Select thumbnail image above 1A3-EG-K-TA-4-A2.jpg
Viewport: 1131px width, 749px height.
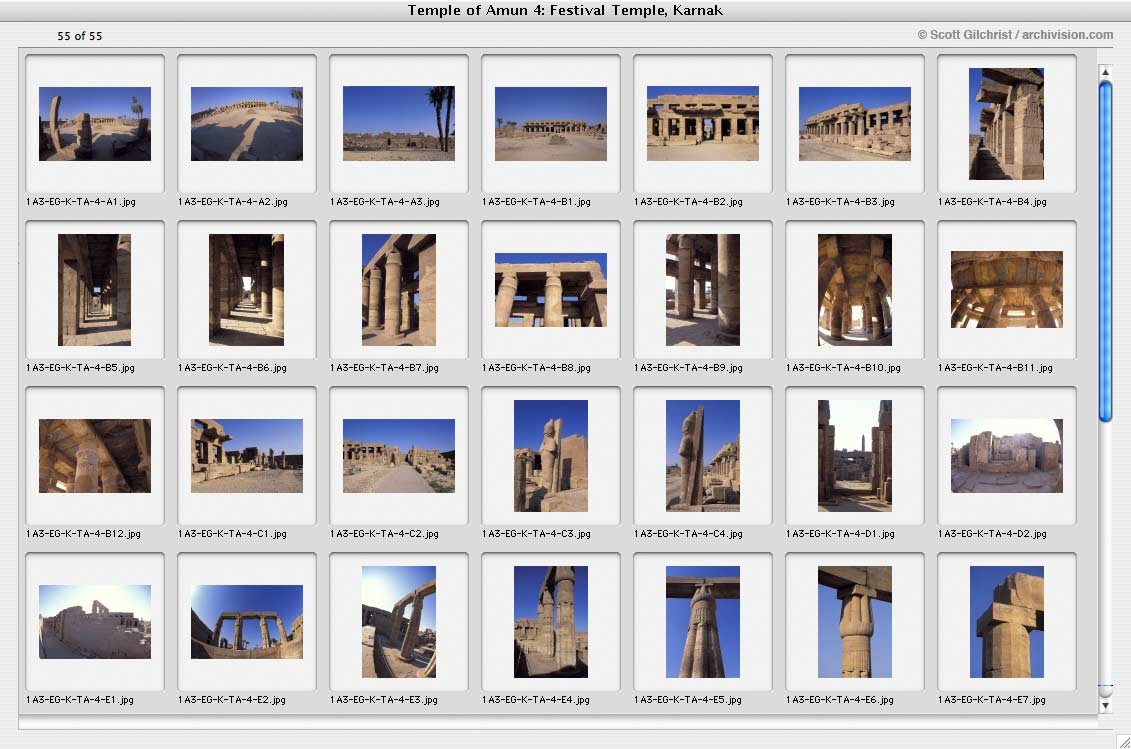point(247,123)
